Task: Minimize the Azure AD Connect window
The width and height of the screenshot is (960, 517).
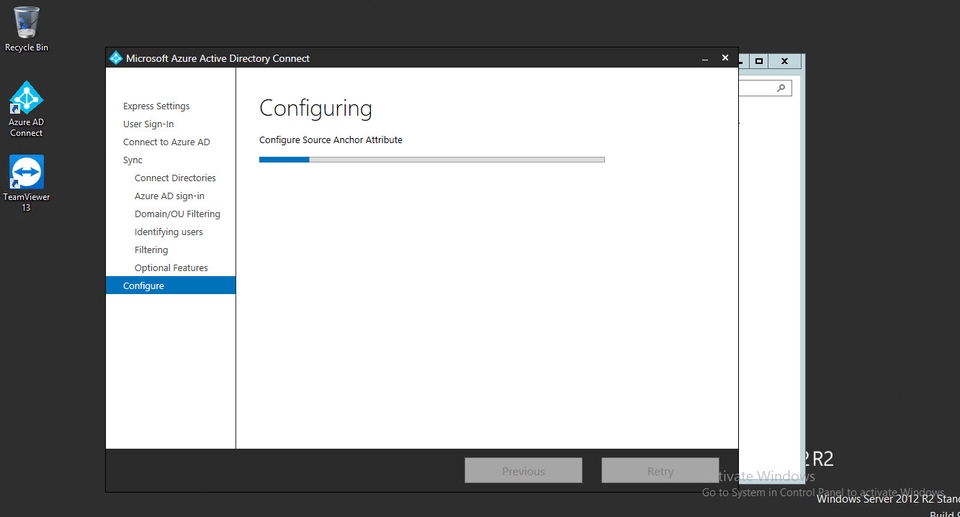Action: point(705,59)
